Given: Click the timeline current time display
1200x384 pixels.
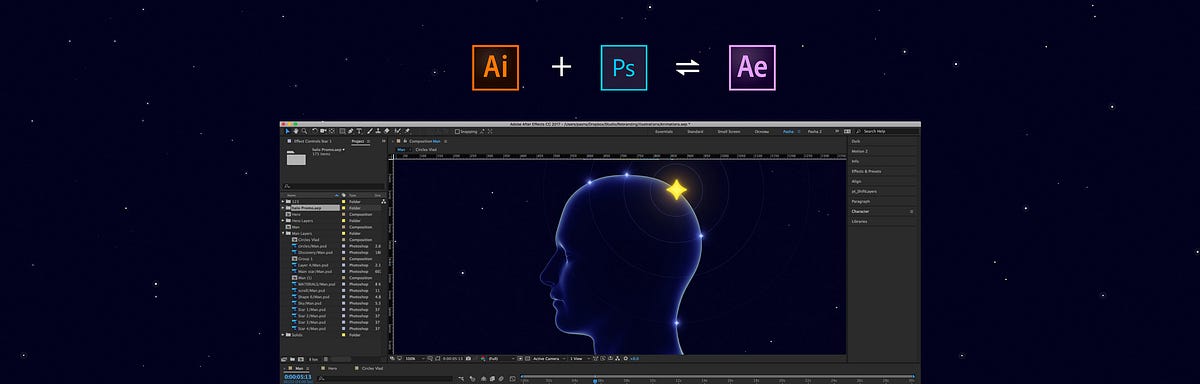Looking at the screenshot, I should tap(298, 376).
